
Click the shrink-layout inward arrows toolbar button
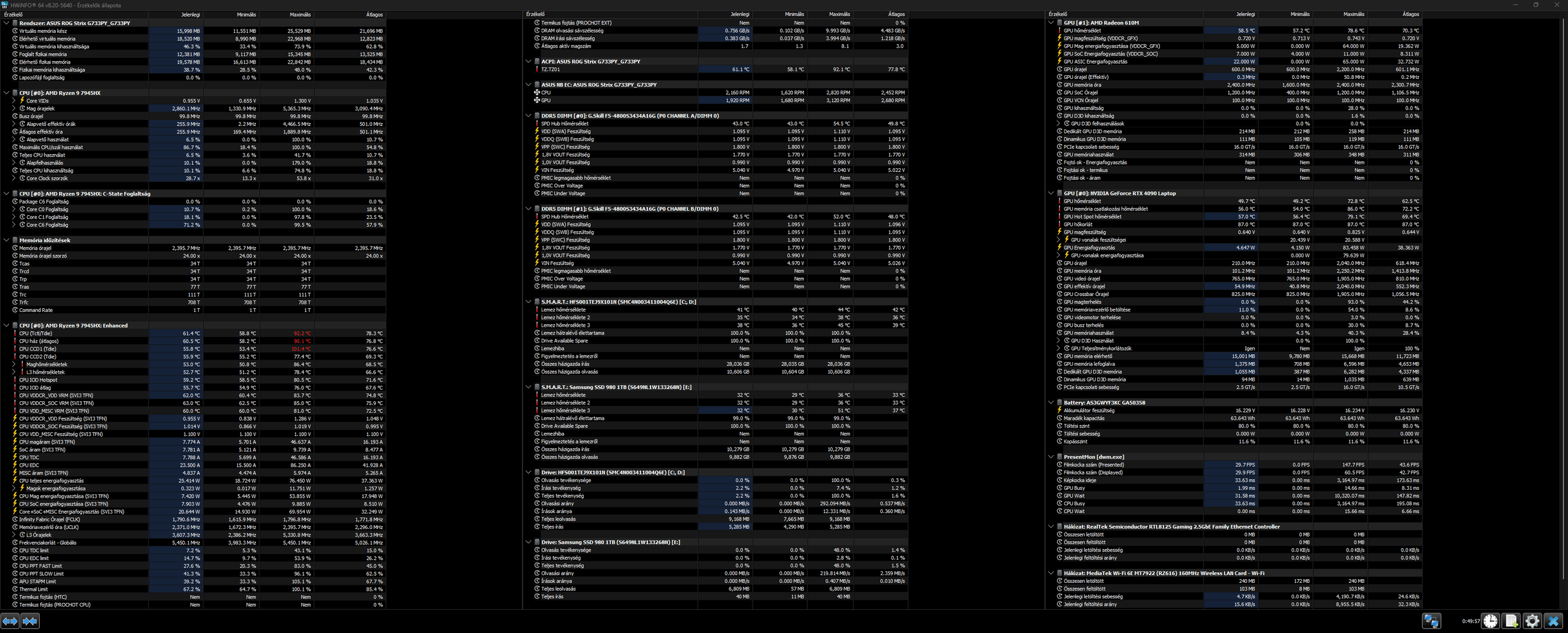coord(30,621)
